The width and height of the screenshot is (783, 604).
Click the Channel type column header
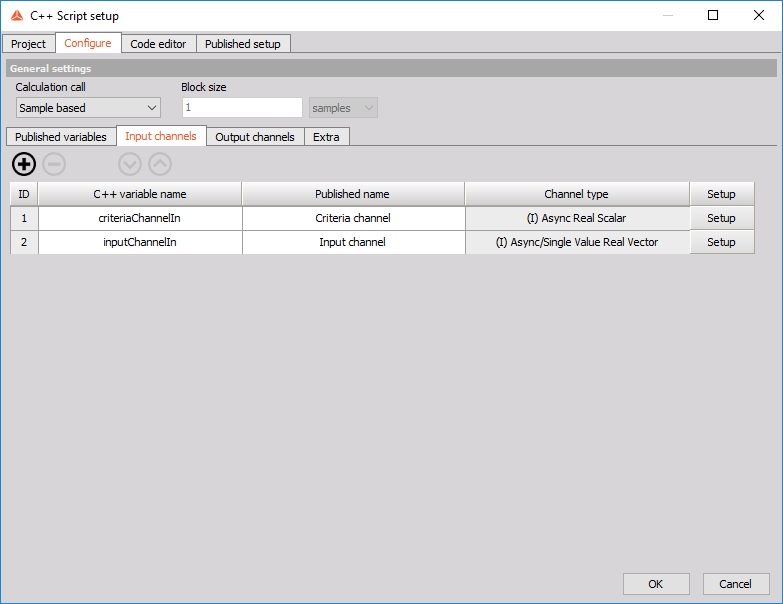pos(577,194)
